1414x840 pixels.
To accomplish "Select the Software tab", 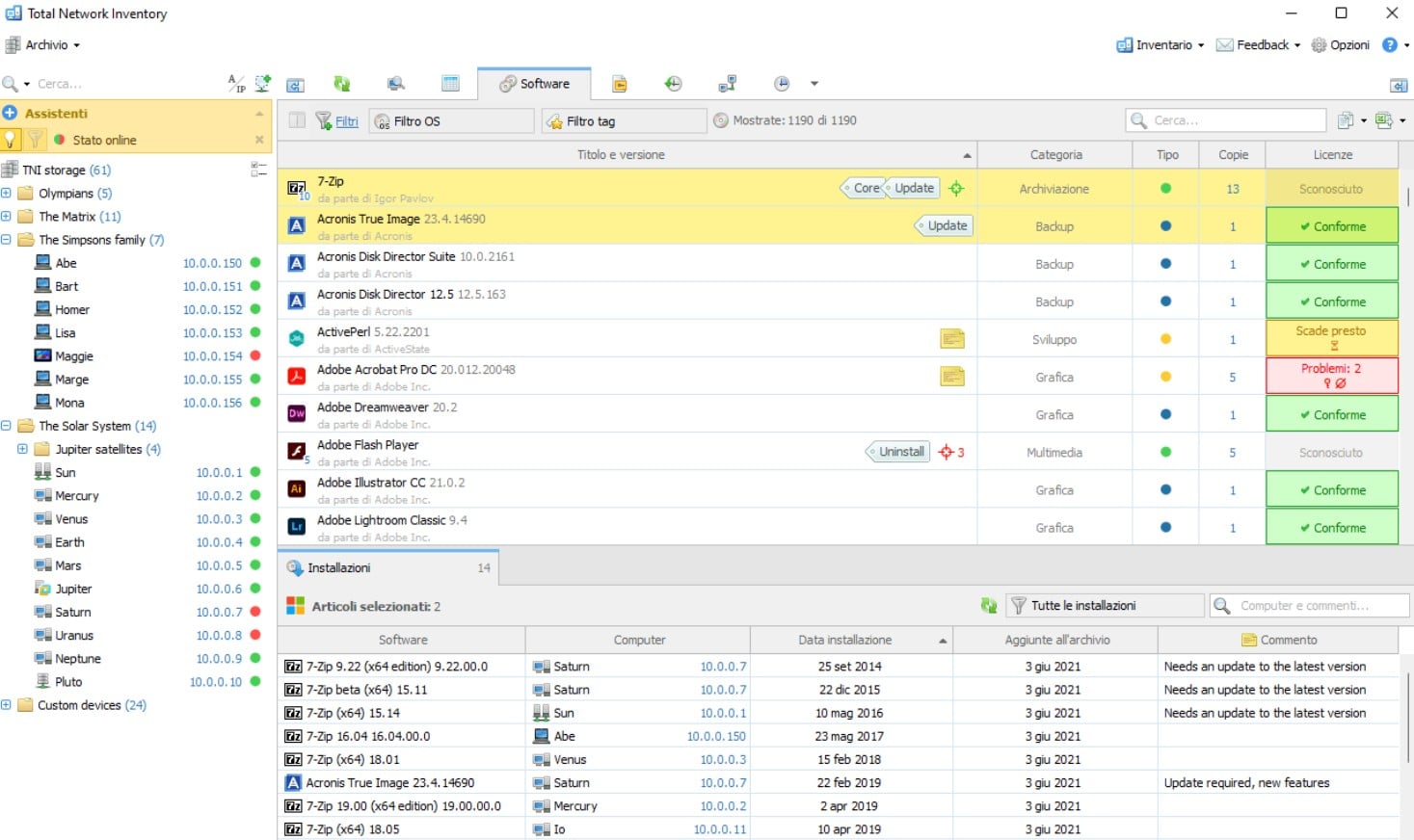I will click(x=534, y=84).
